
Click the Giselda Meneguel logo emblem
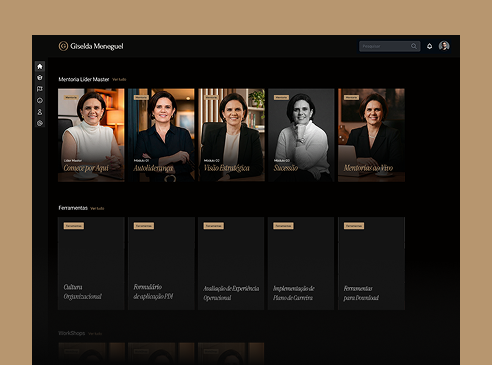point(63,46)
